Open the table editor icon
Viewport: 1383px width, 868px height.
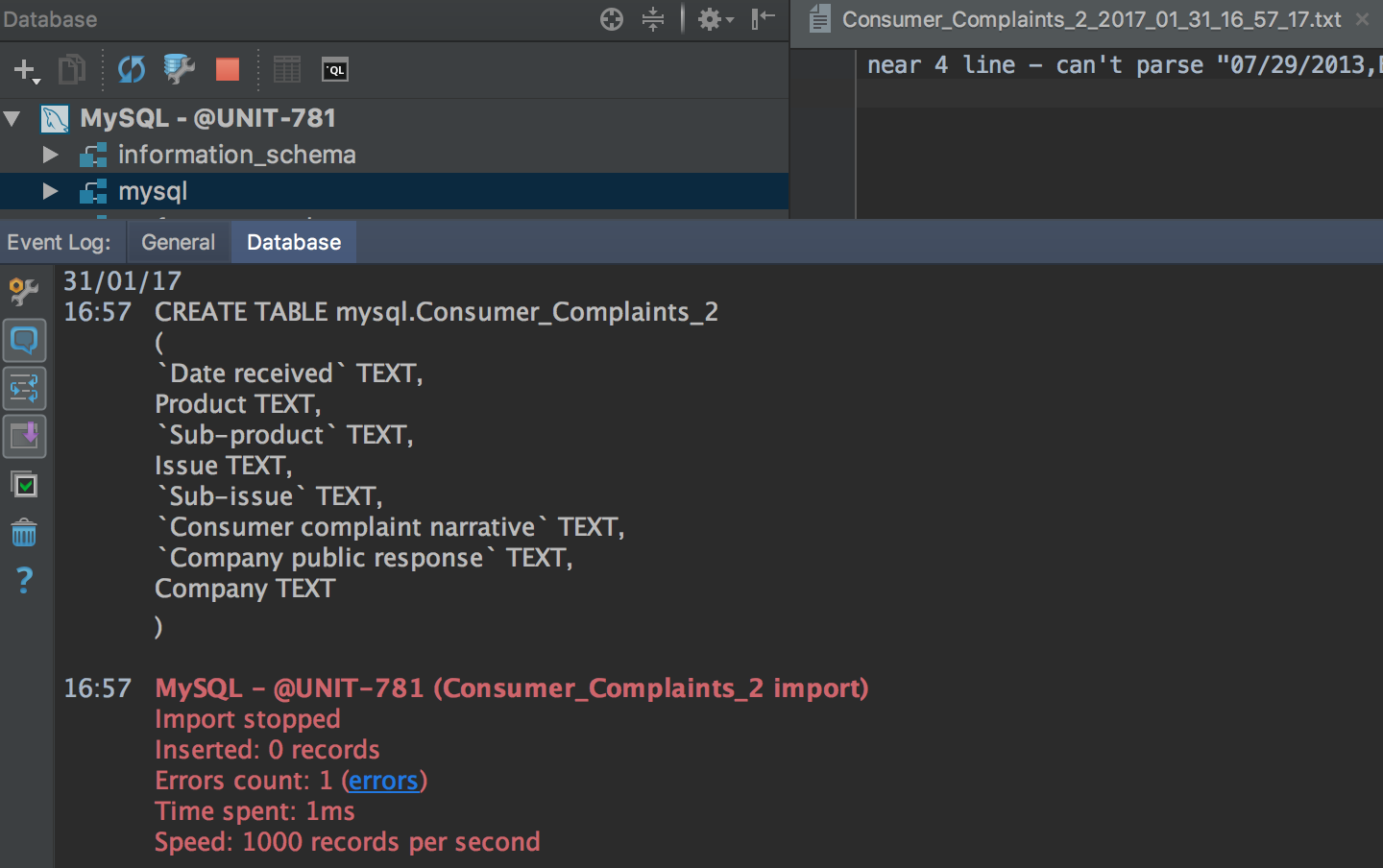pyautogui.click(x=287, y=69)
